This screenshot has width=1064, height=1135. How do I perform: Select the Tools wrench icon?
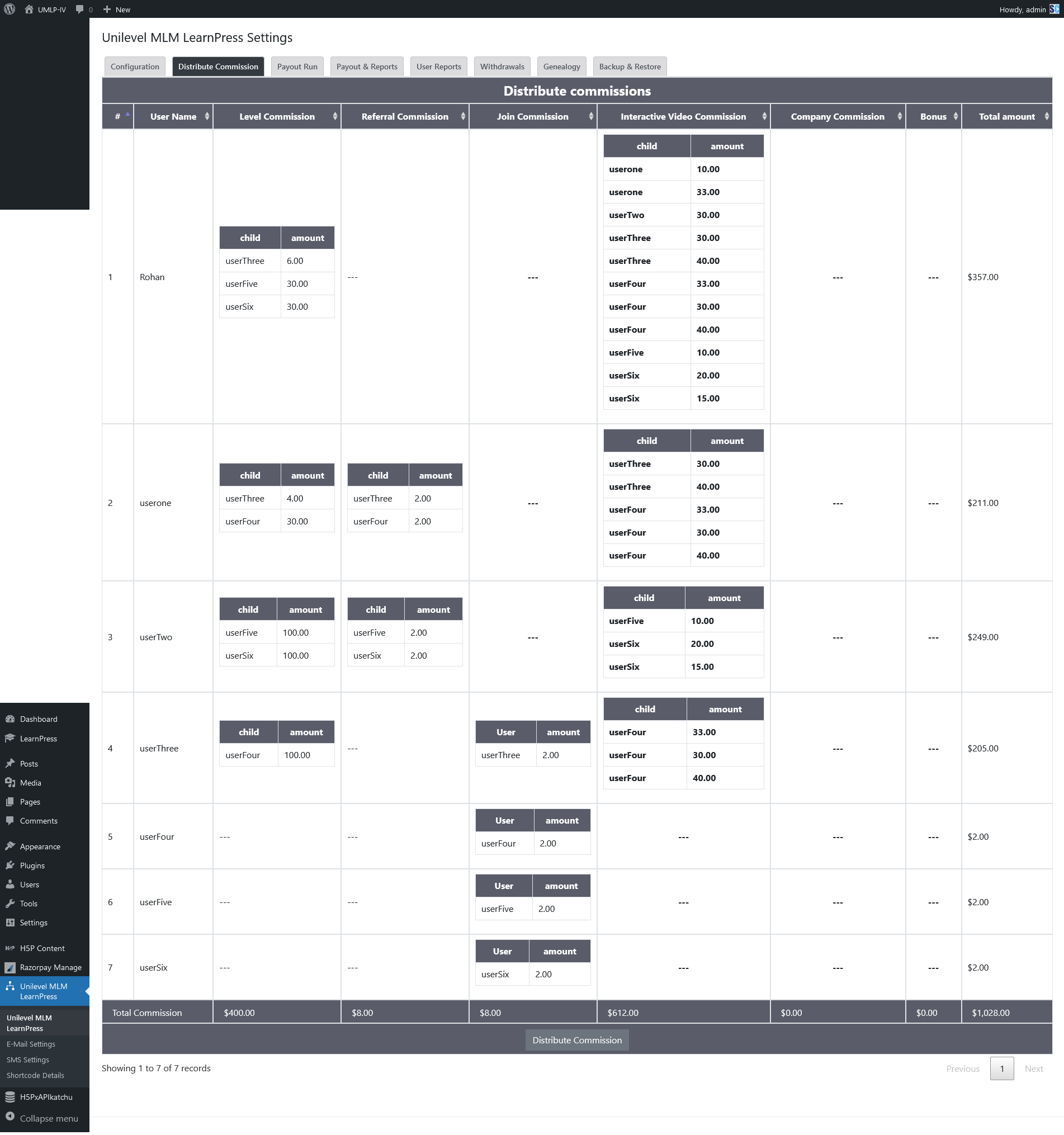10,903
